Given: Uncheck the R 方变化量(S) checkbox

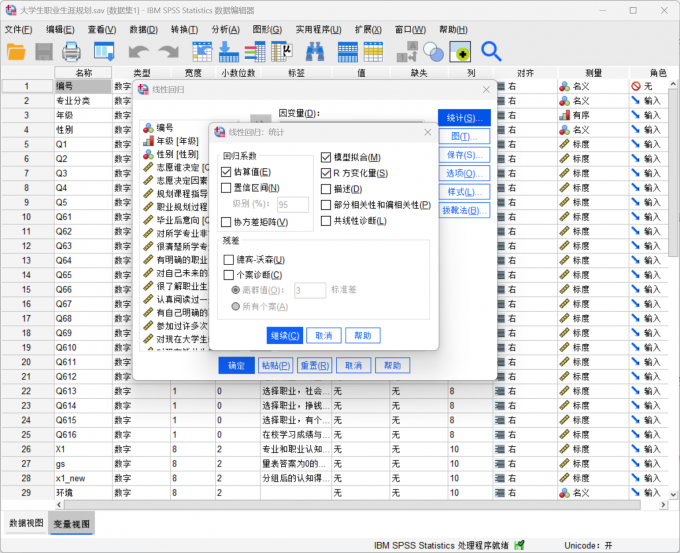Looking at the screenshot, I should click(326, 173).
